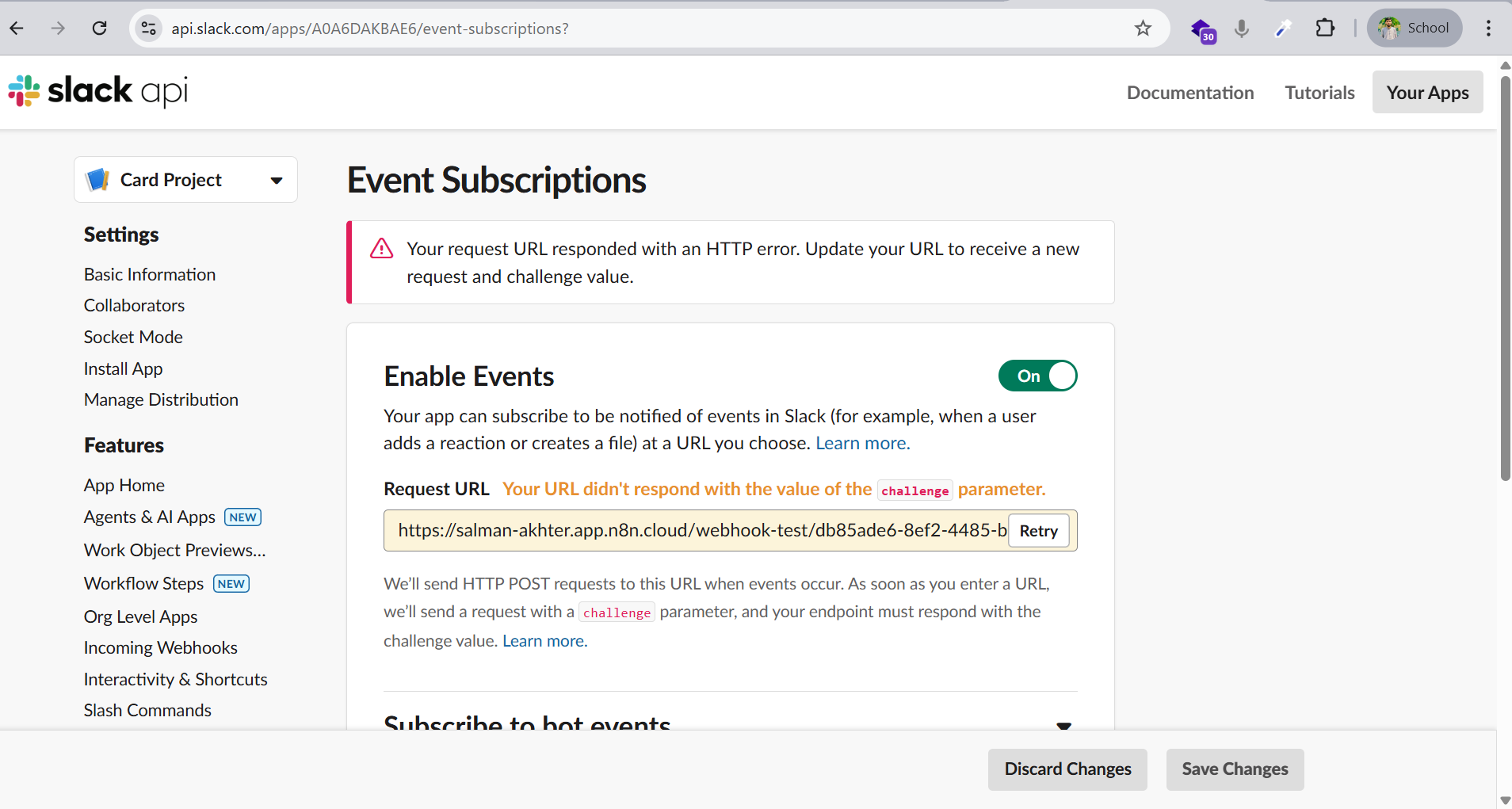The width and height of the screenshot is (1512, 809).
Task: Click the page vertical scrollbar
Action: pyautogui.click(x=1505, y=269)
